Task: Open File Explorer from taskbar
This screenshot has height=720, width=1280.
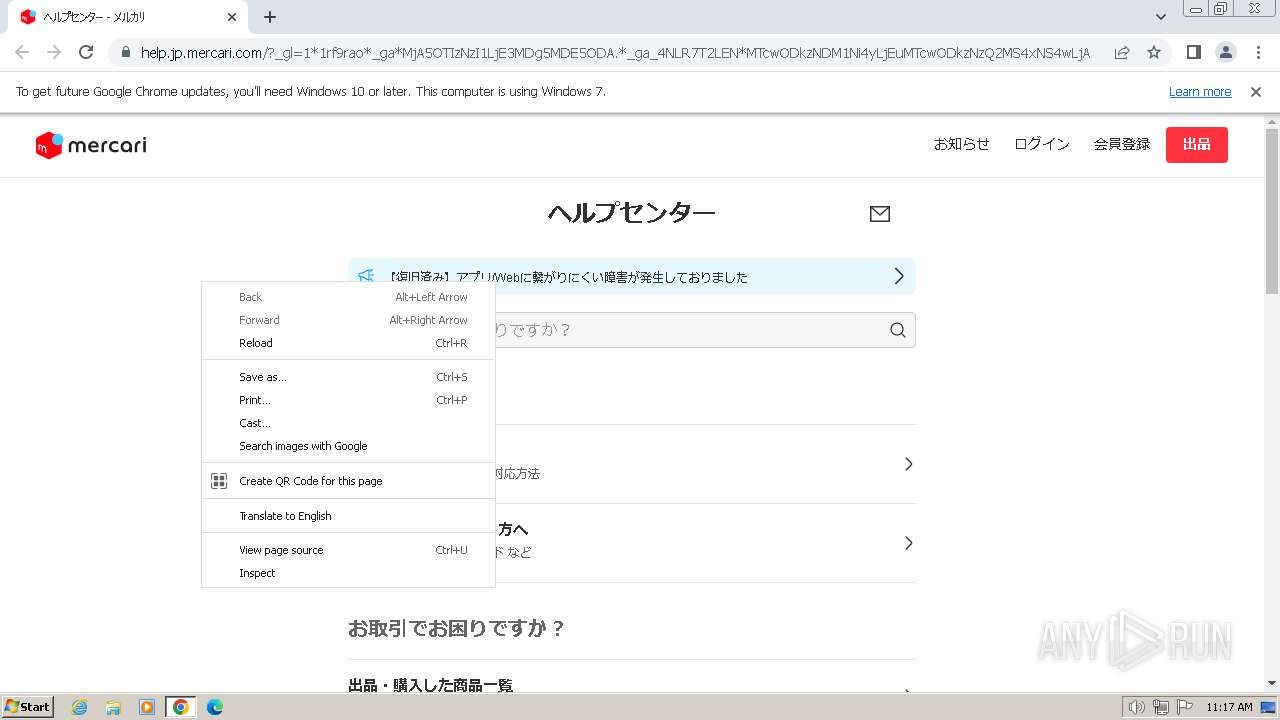Action: [113, 707]
